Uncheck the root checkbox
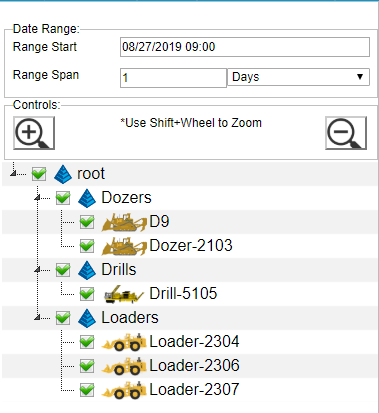The image size is (379, 413). tap(39, 174)
